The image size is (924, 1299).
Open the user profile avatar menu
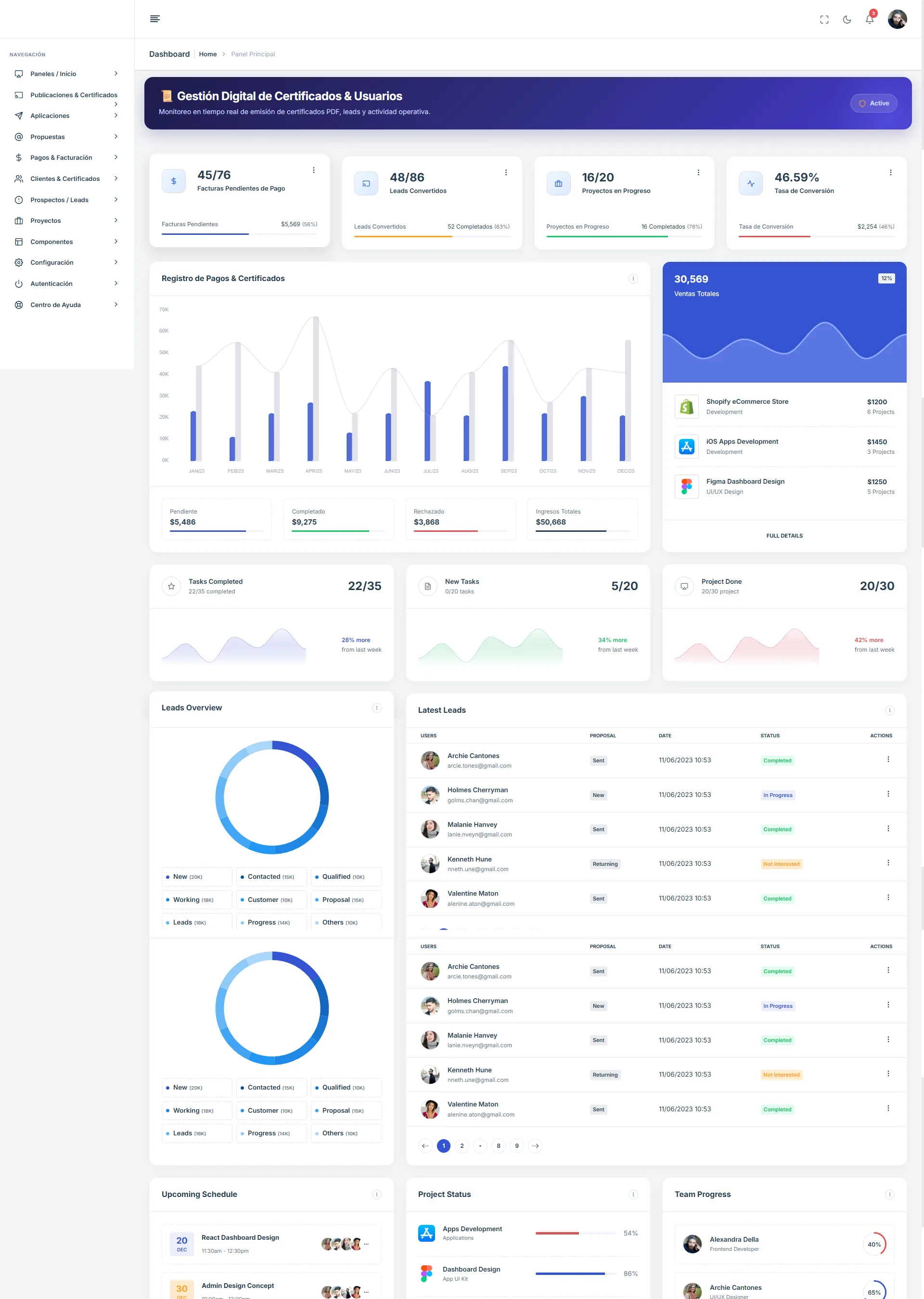(x=897, y=19)
